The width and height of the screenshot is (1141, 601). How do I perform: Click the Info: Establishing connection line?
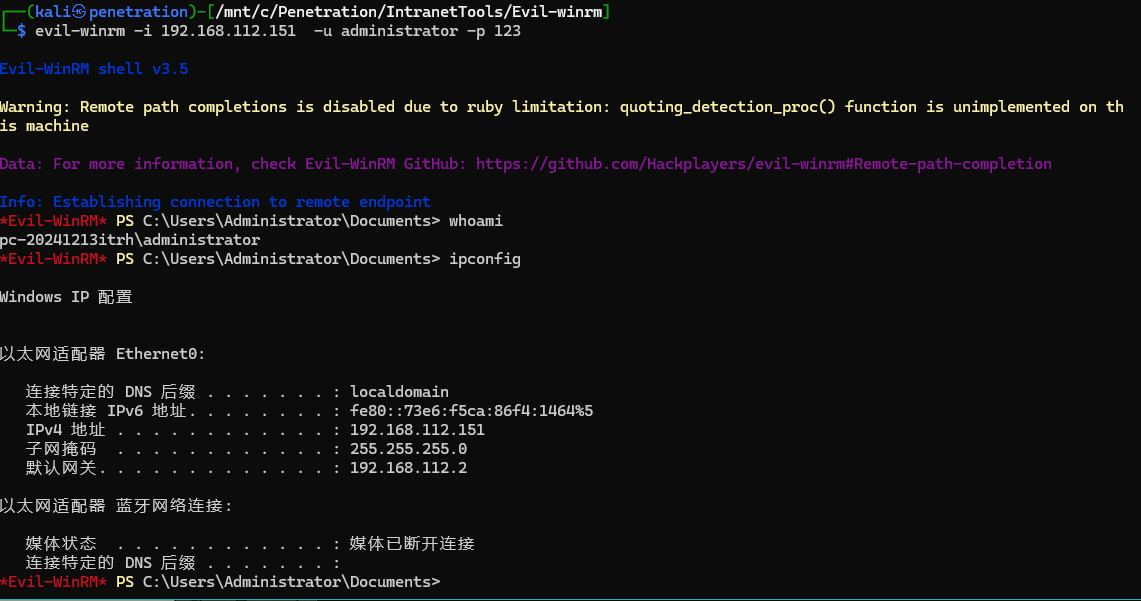tap(215, 201)
